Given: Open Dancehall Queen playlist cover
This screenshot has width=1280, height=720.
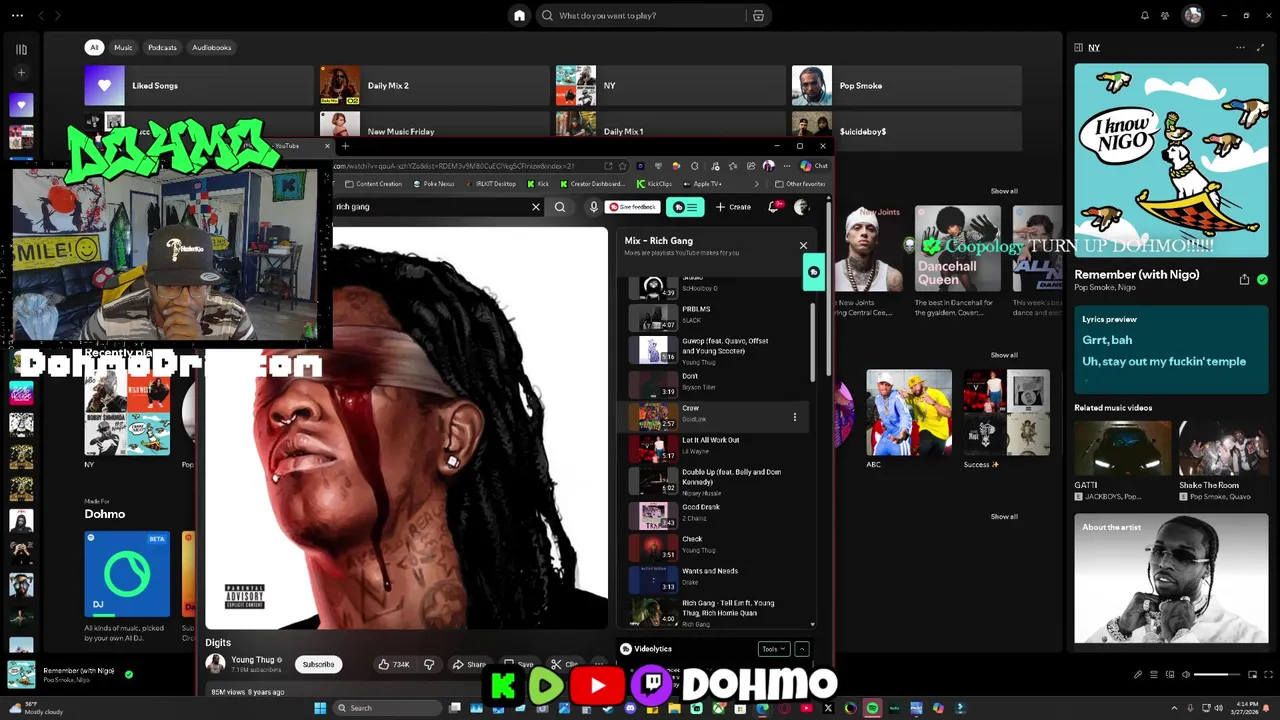Looking at the screenshot, I should click(x=957, y=248).
